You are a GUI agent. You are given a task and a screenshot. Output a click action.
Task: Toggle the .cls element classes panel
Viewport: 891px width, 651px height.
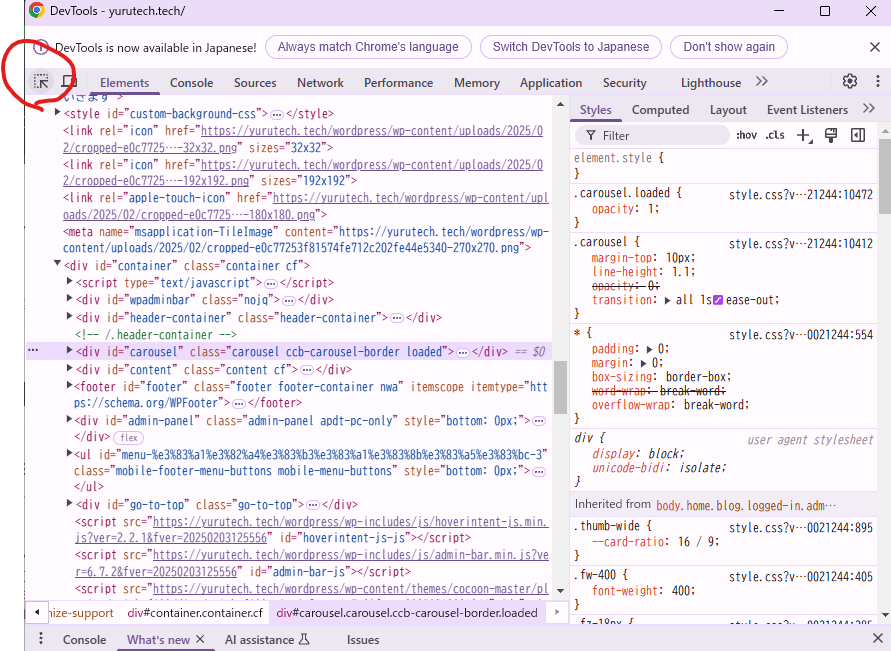(x=775, y=136)
